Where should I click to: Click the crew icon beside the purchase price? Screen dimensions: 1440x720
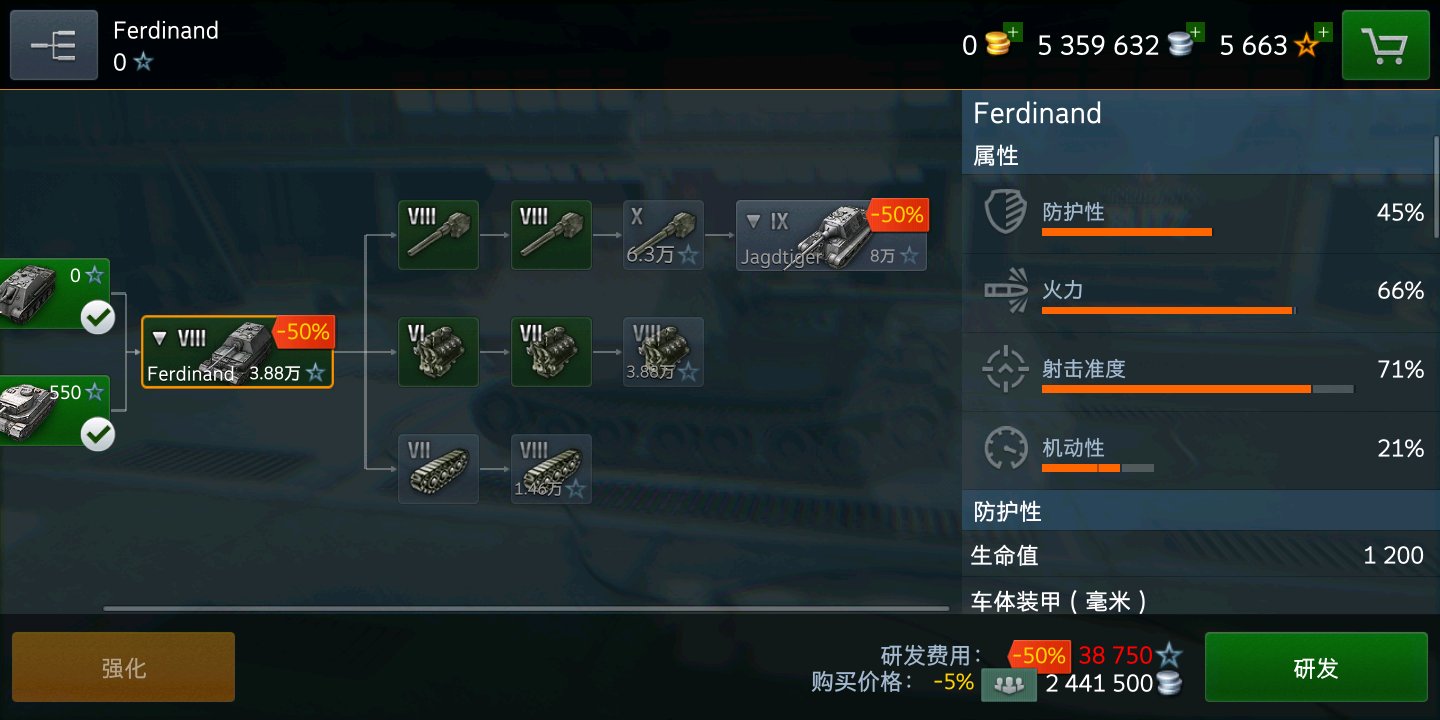click(x=1008, y=685)
